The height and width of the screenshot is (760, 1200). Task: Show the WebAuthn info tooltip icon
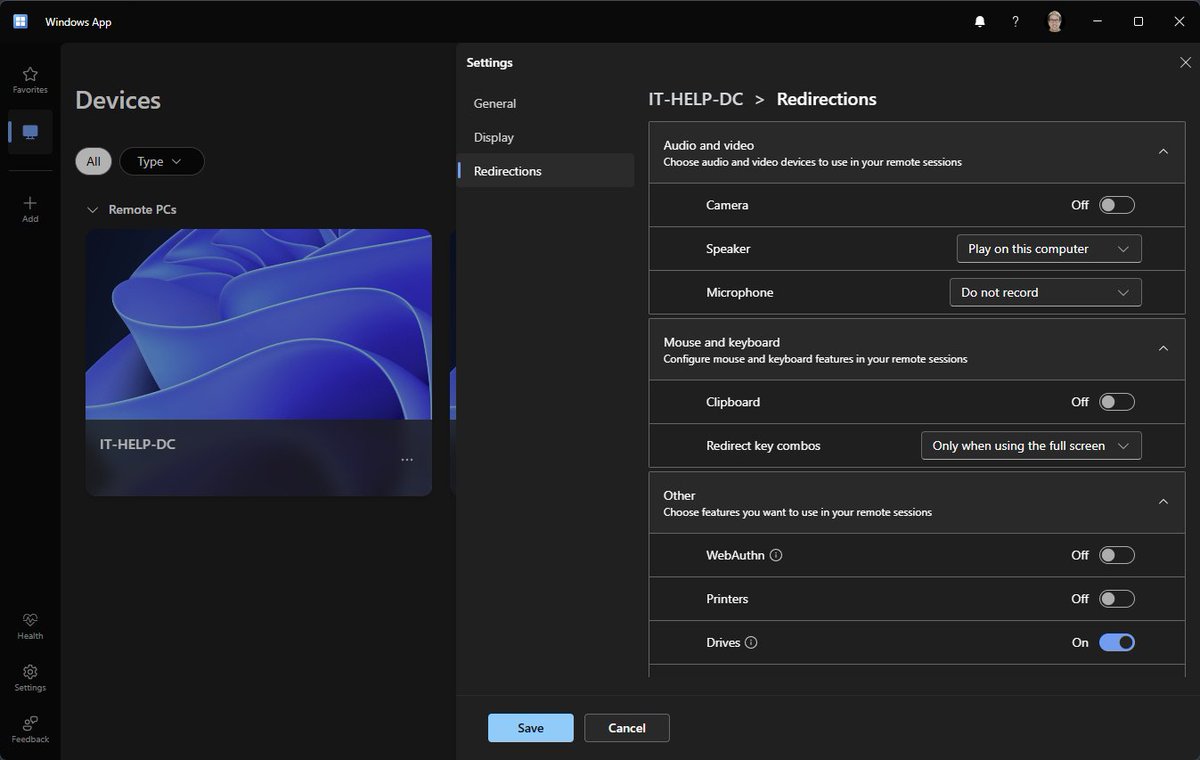coord(776,555)
